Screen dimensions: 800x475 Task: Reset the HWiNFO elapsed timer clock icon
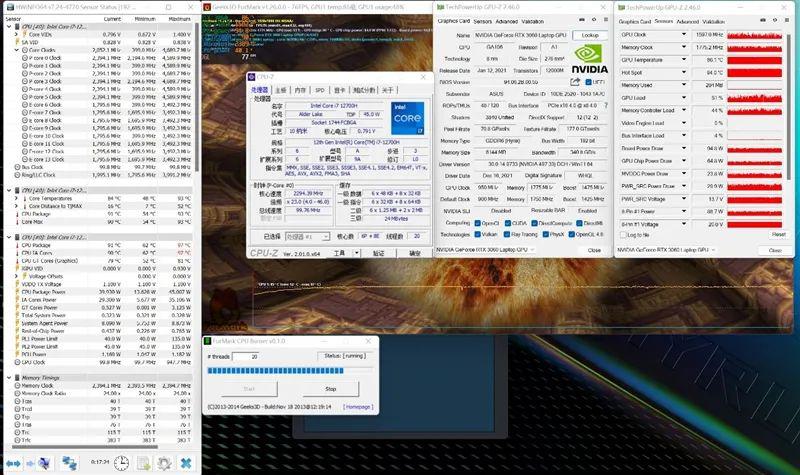tap(121, 463)
